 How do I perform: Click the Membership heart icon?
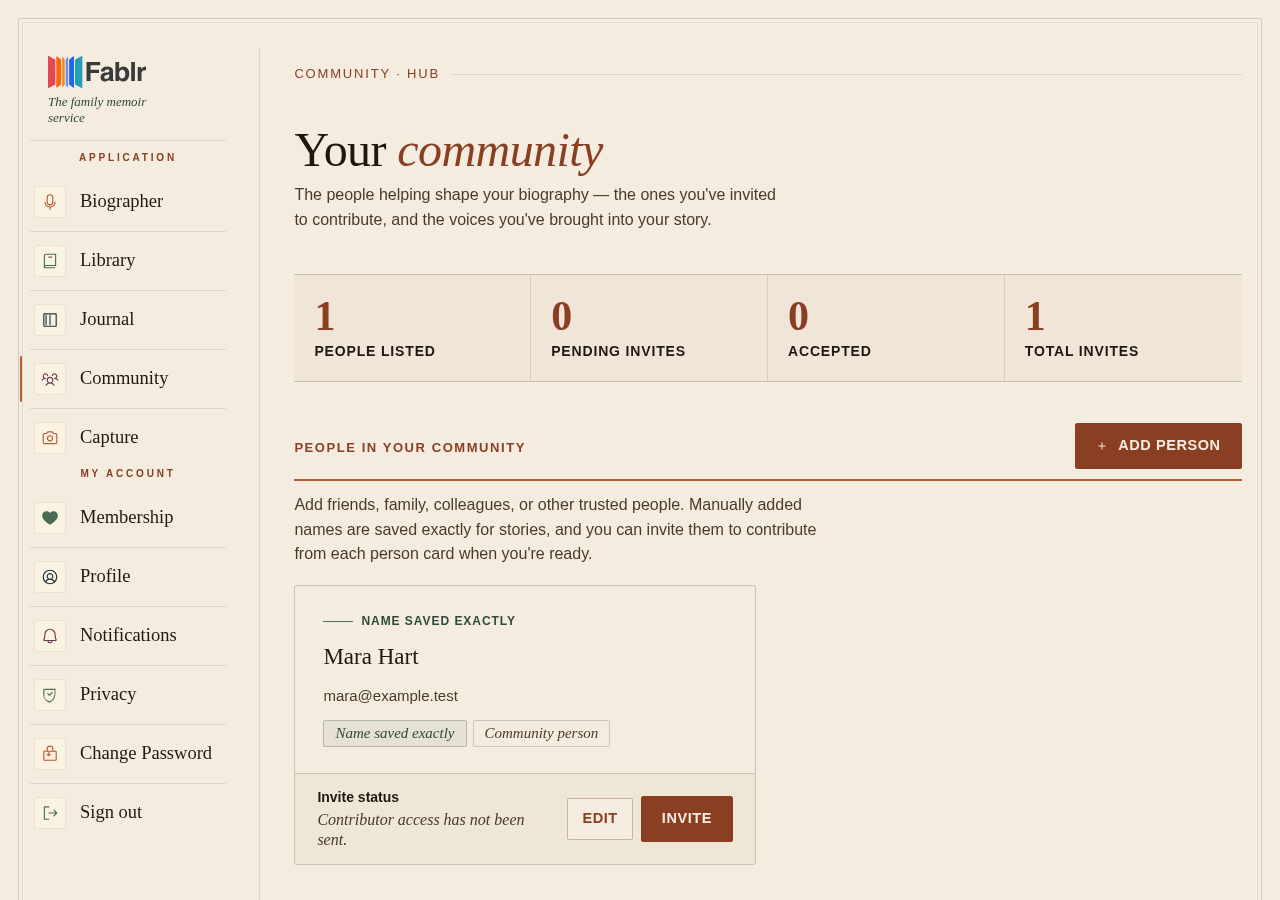[50, 518]
